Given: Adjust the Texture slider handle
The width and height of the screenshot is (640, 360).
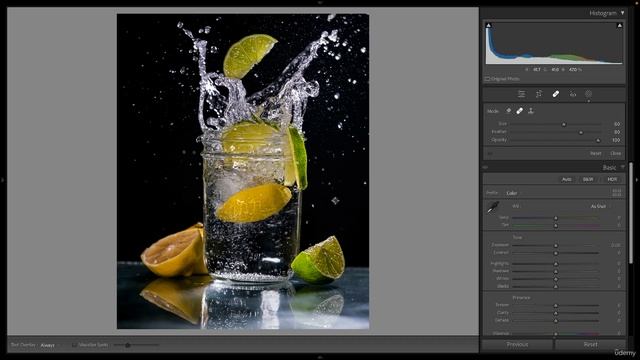Looking at the screenshot, I should click(556, 305).
